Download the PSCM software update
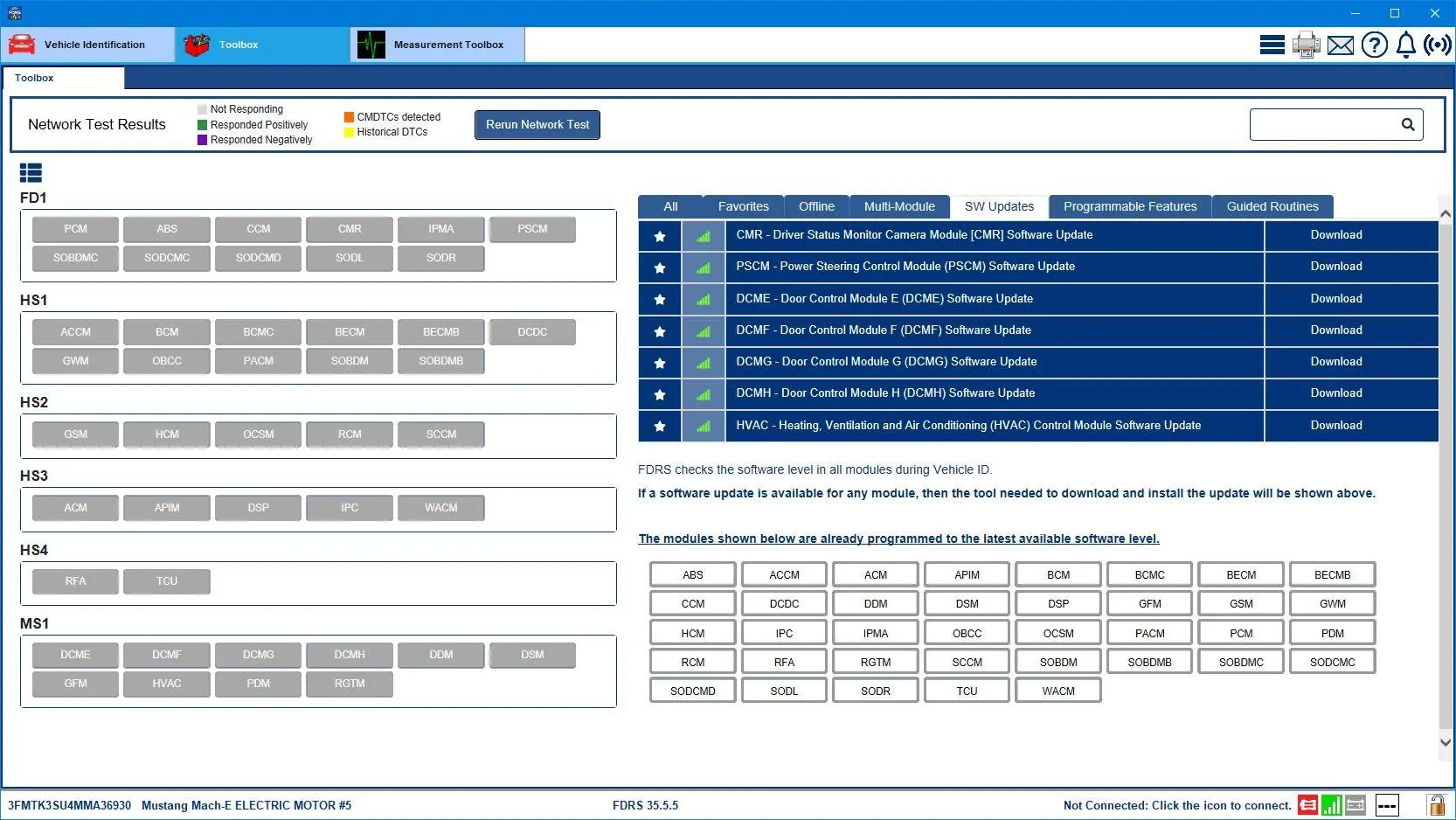Screen dimensions: 1456x820 [x=1336, y=267]
